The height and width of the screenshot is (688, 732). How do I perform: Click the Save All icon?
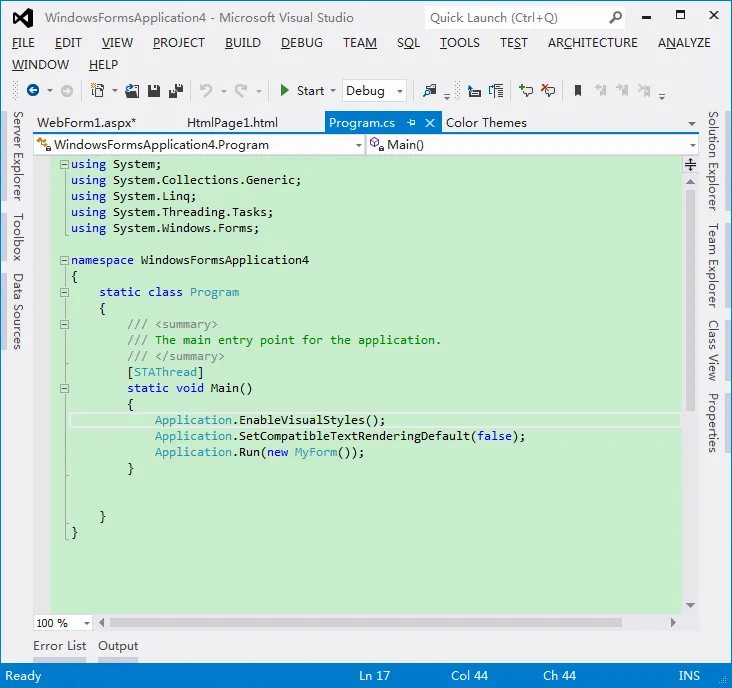click(176, 91)
